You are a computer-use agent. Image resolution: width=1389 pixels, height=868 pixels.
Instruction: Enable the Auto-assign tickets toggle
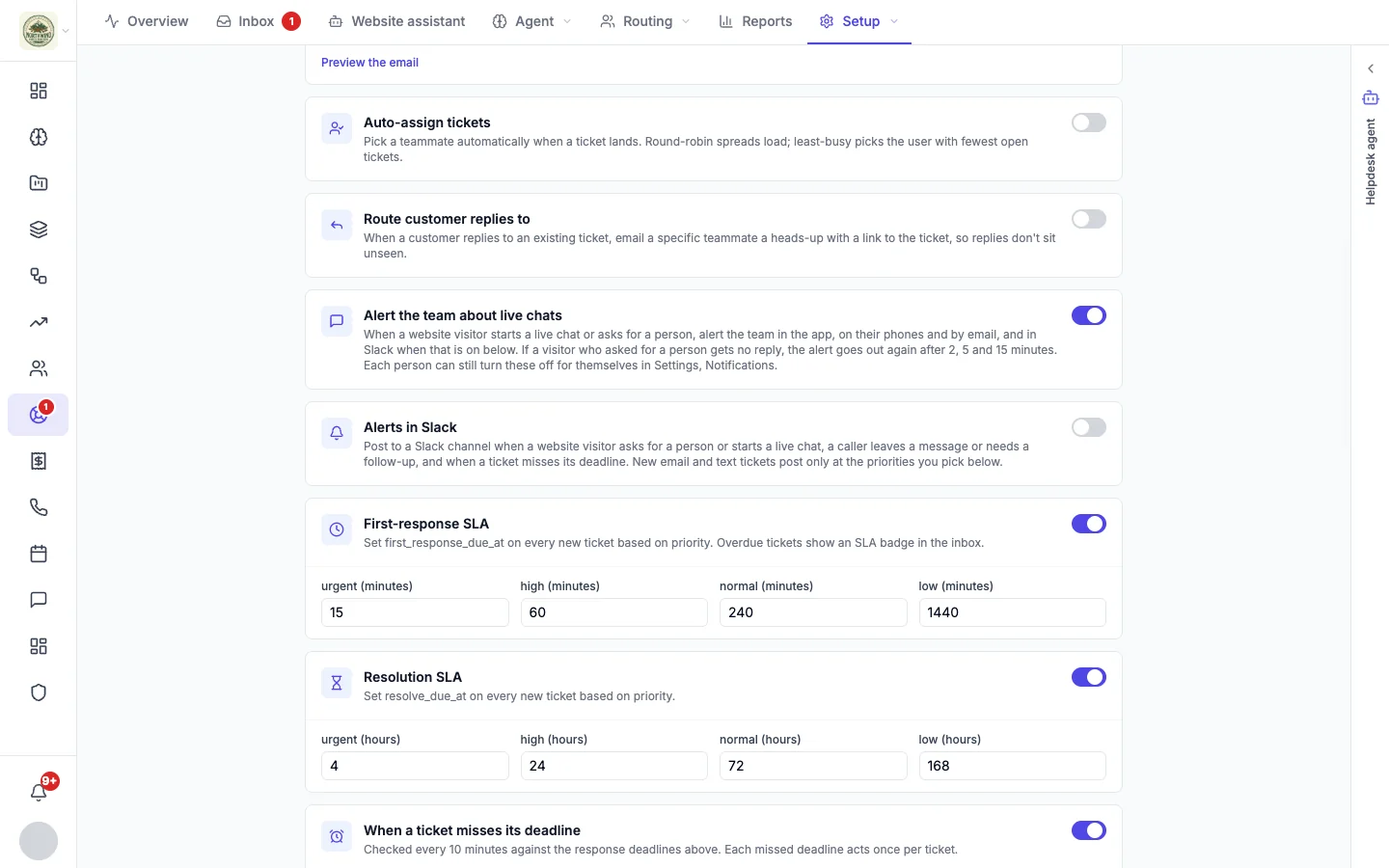tap(1089, 122)
